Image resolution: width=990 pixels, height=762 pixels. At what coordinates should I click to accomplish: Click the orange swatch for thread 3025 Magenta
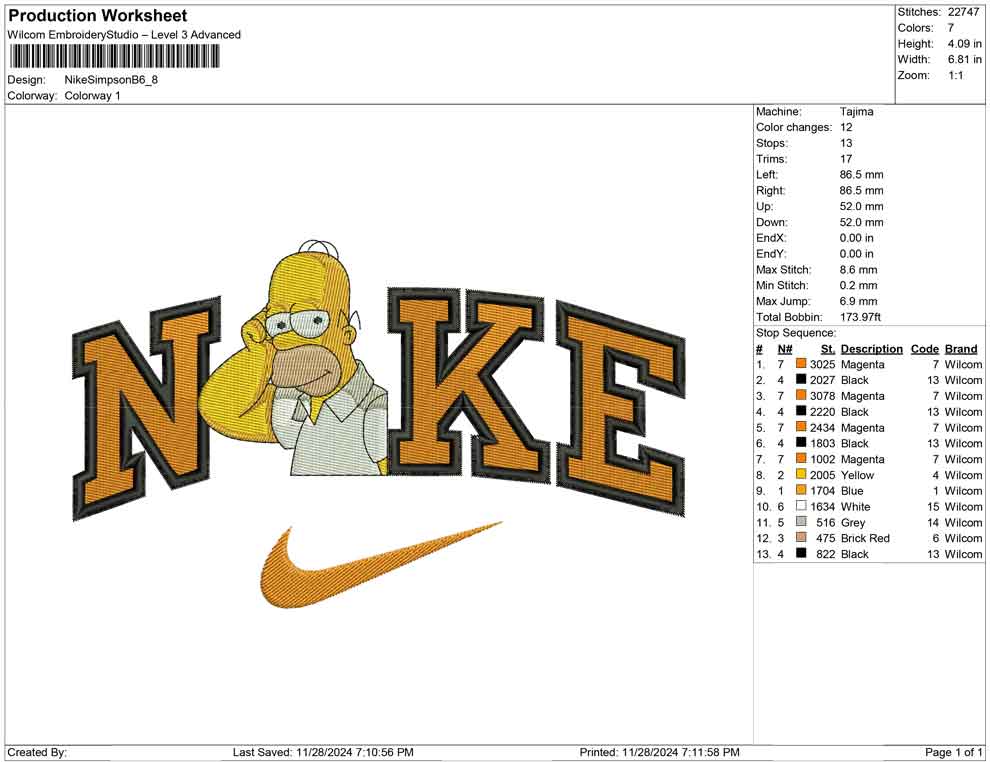point(801,364)
